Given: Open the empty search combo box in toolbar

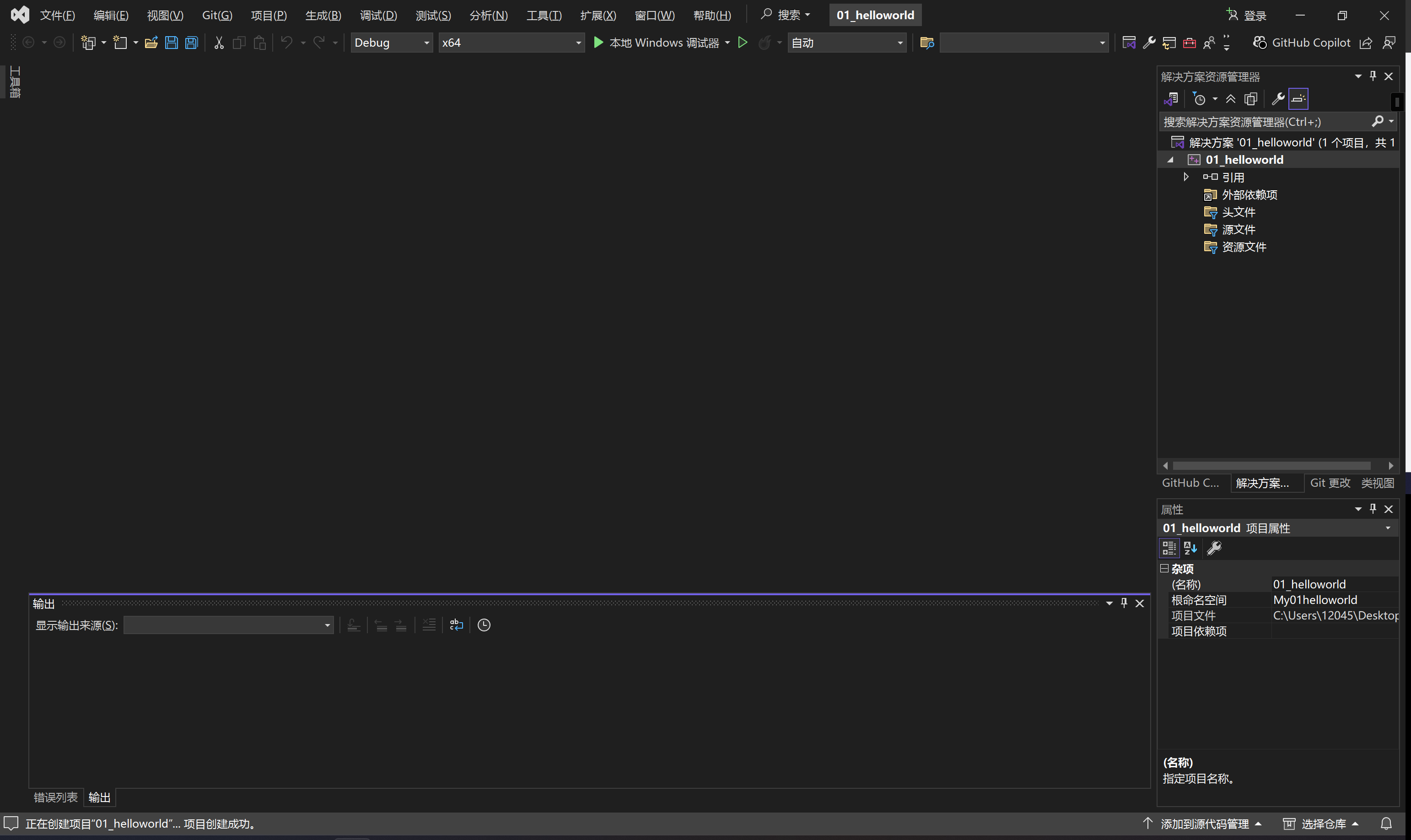Looking at the screenshot, I should point(1023,43).
